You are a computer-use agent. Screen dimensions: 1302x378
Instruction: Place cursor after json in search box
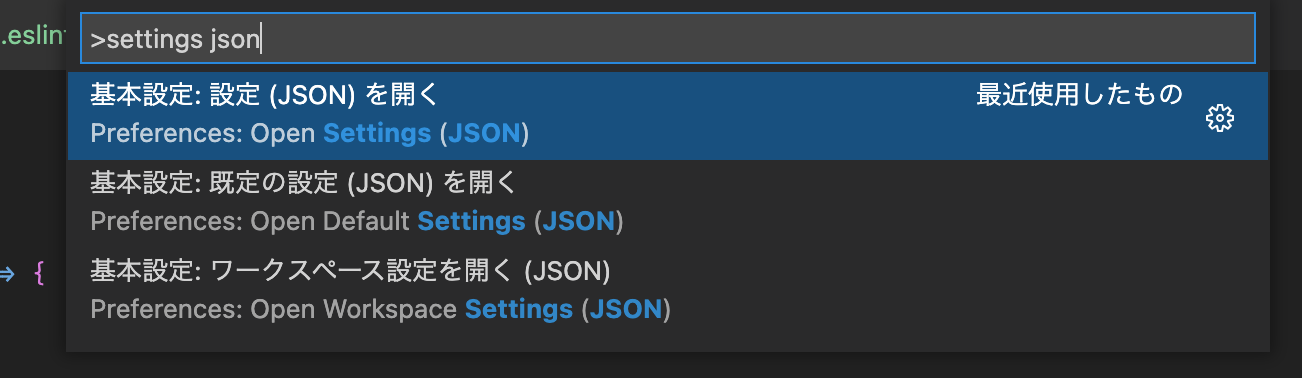(x=261, y=39)
